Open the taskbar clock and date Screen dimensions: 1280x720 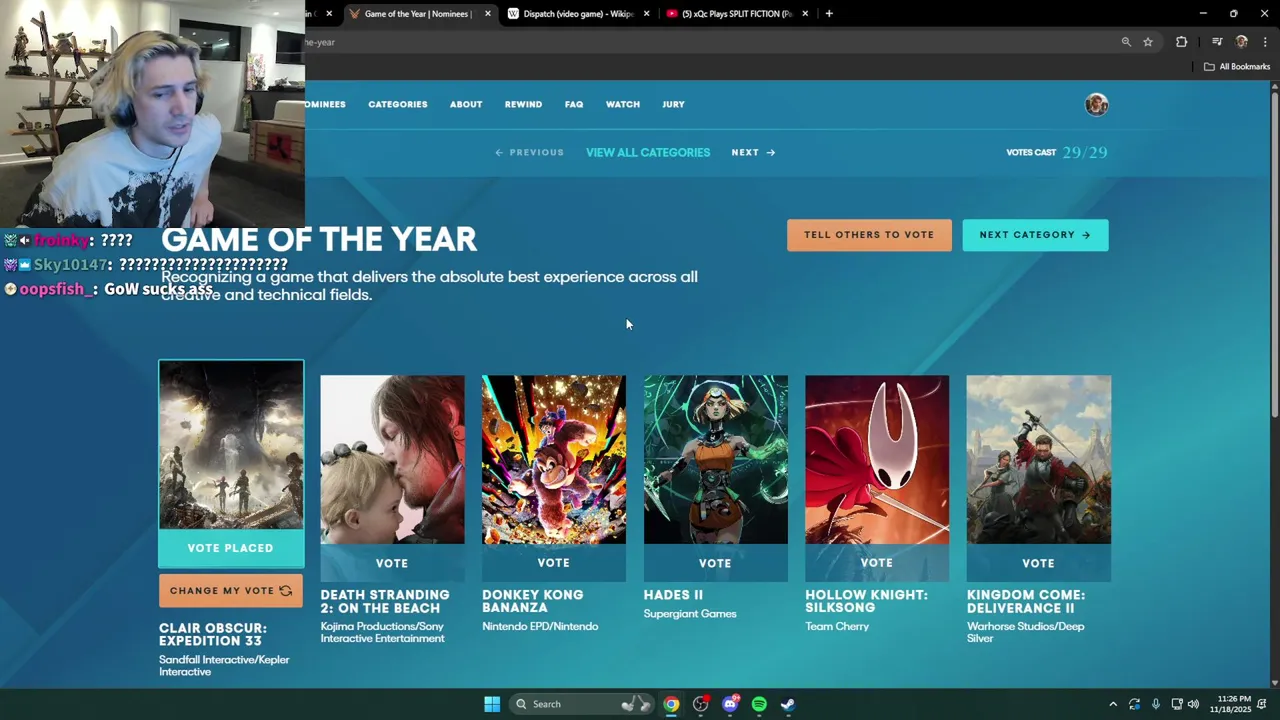tap(1230, 704)
